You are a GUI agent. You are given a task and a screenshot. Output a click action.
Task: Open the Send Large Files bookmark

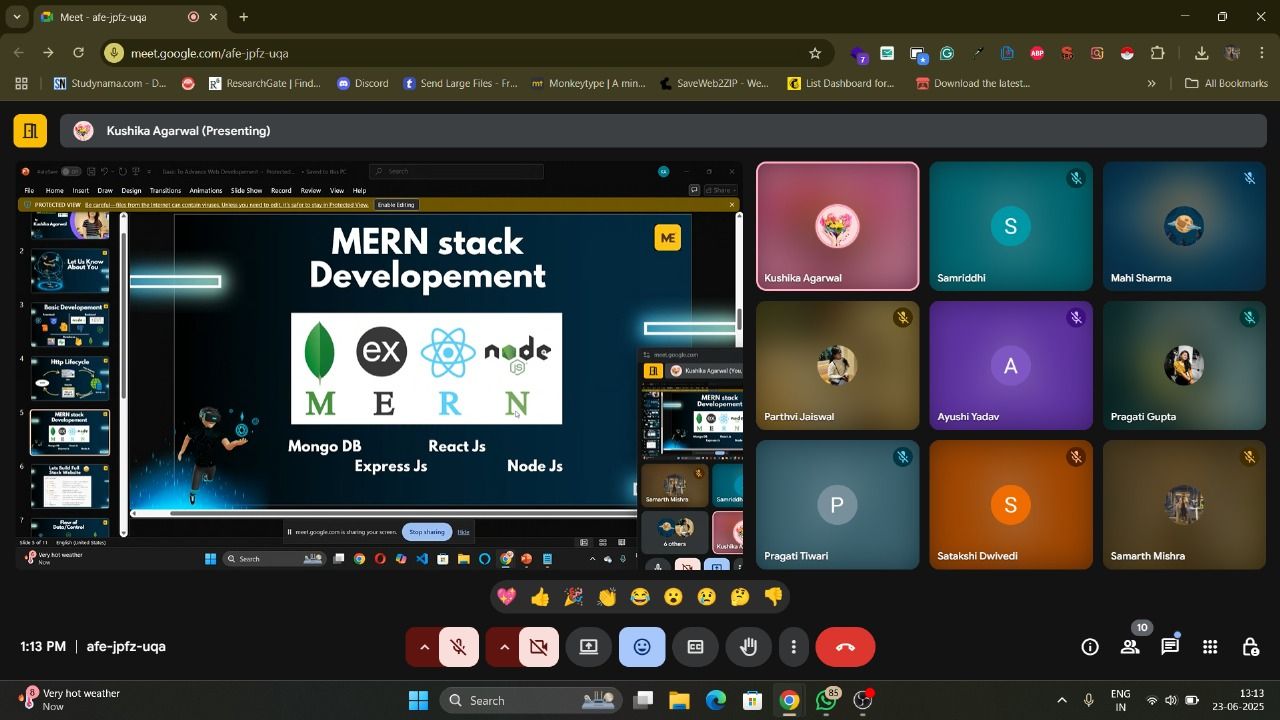(460, 83)
